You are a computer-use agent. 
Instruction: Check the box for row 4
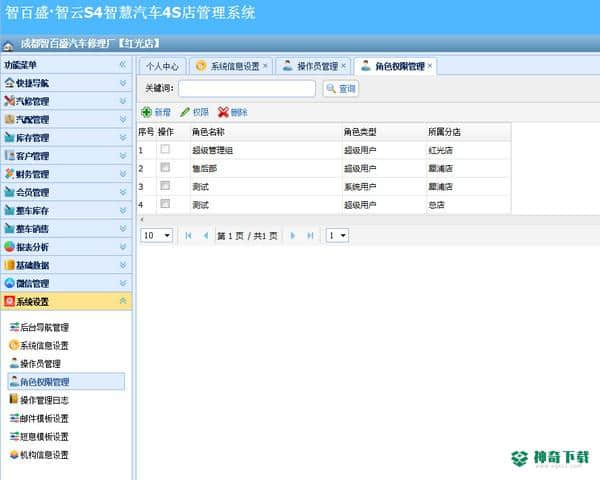(165, 204)
